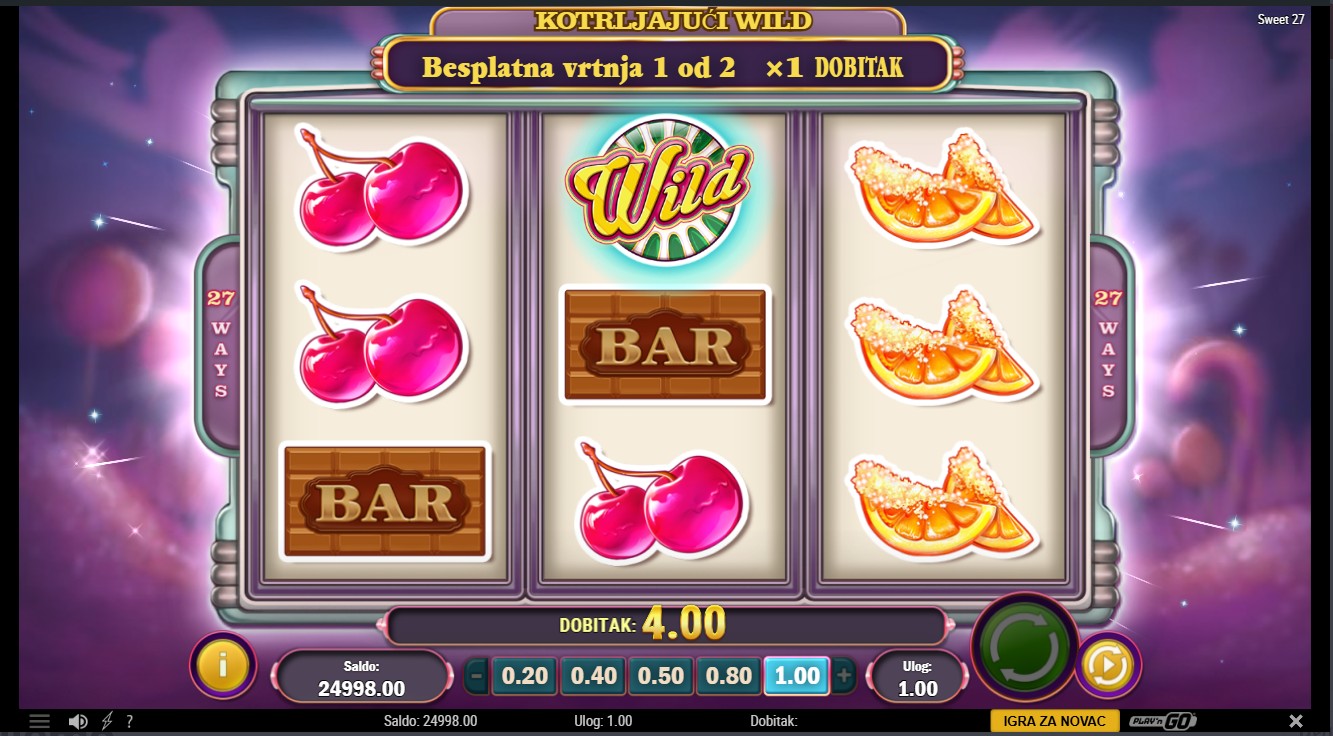Select the 0.40 bet value
The height and width of the screenshot is (736, 1333).
[593, 676]
